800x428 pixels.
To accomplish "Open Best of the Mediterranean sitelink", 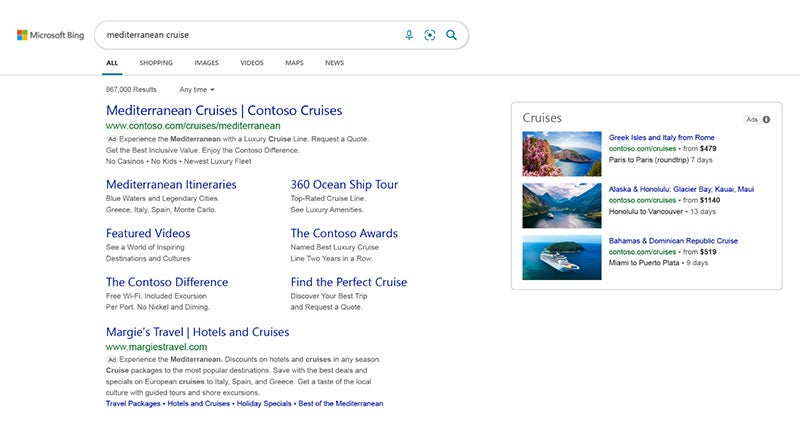I will pos(340,404).
